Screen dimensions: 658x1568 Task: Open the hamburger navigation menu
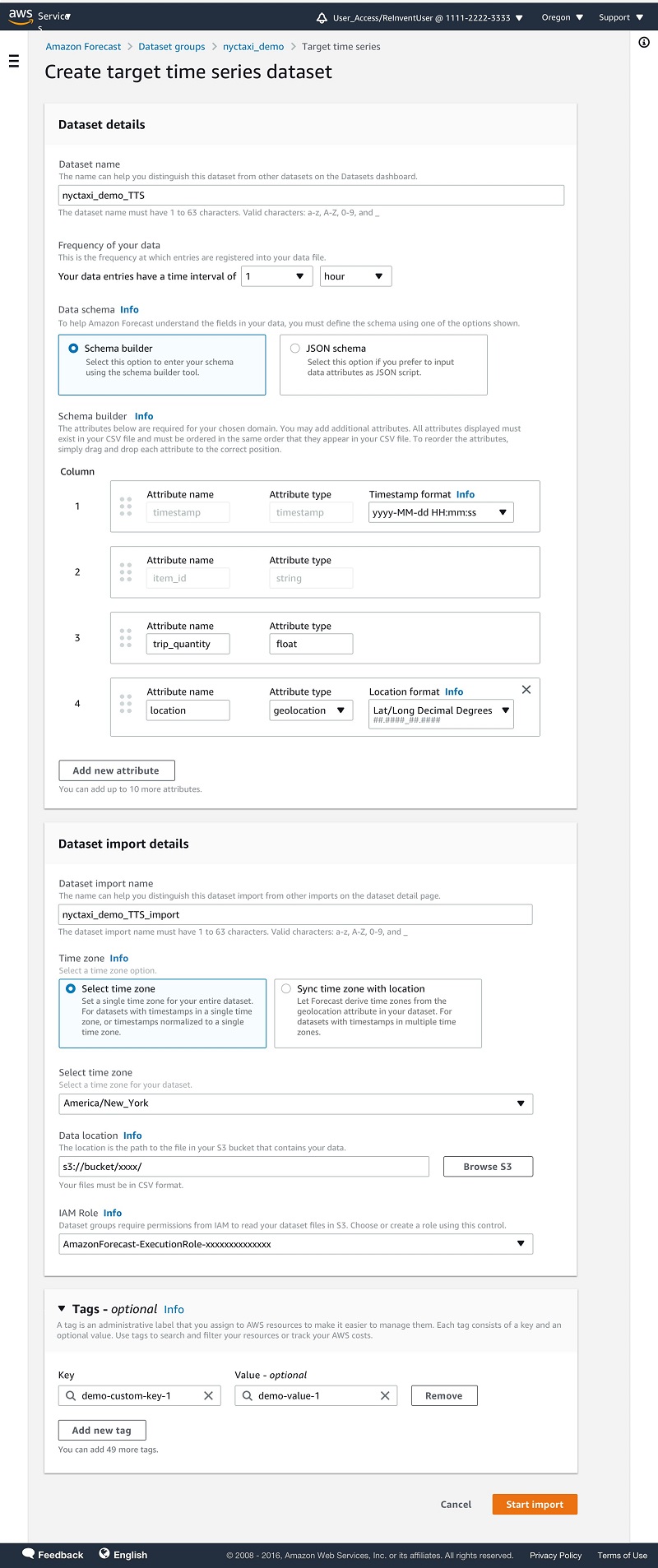pos(13,62)
